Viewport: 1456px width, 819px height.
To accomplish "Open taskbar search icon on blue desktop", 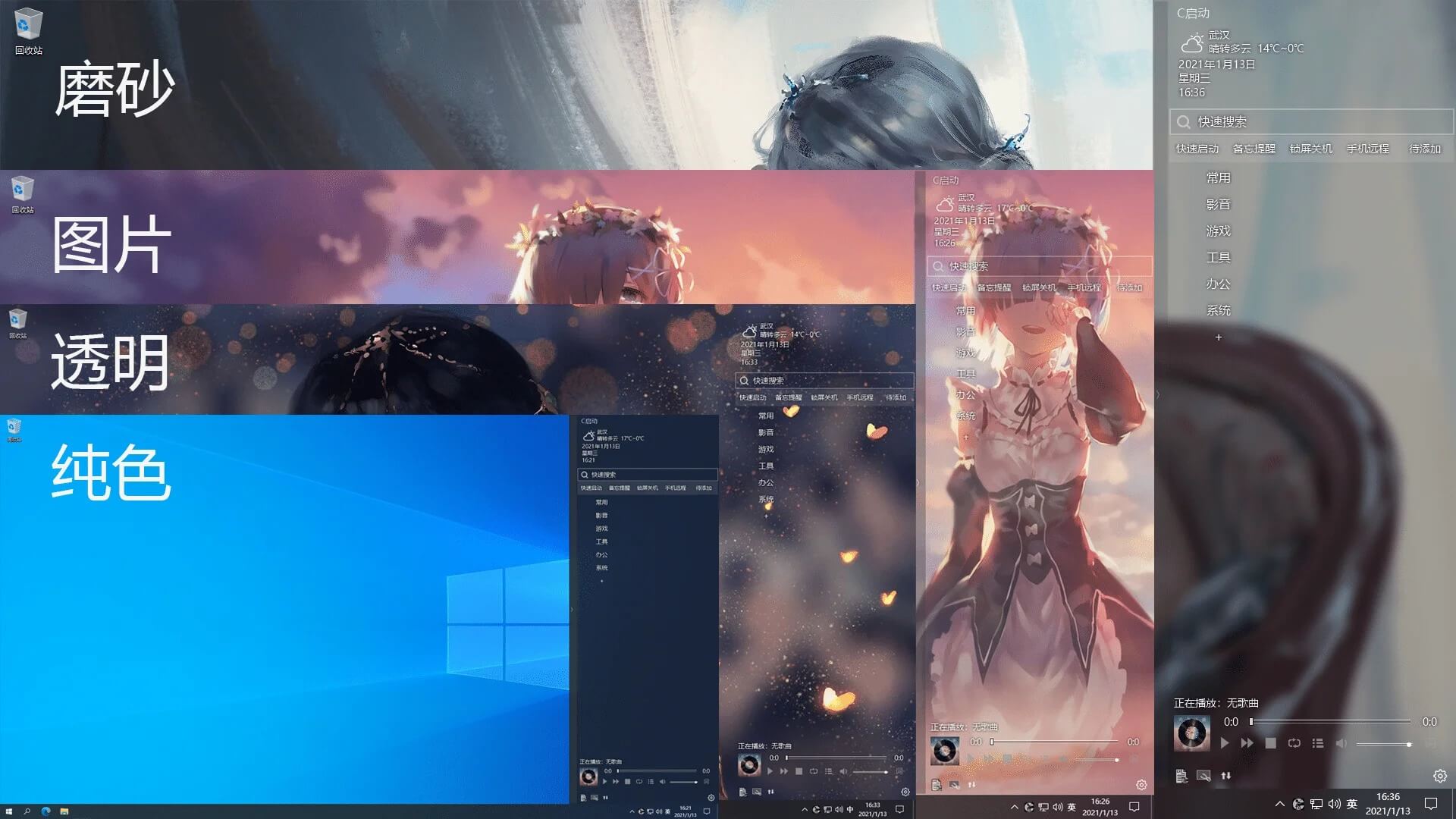I will pos(27,811).
